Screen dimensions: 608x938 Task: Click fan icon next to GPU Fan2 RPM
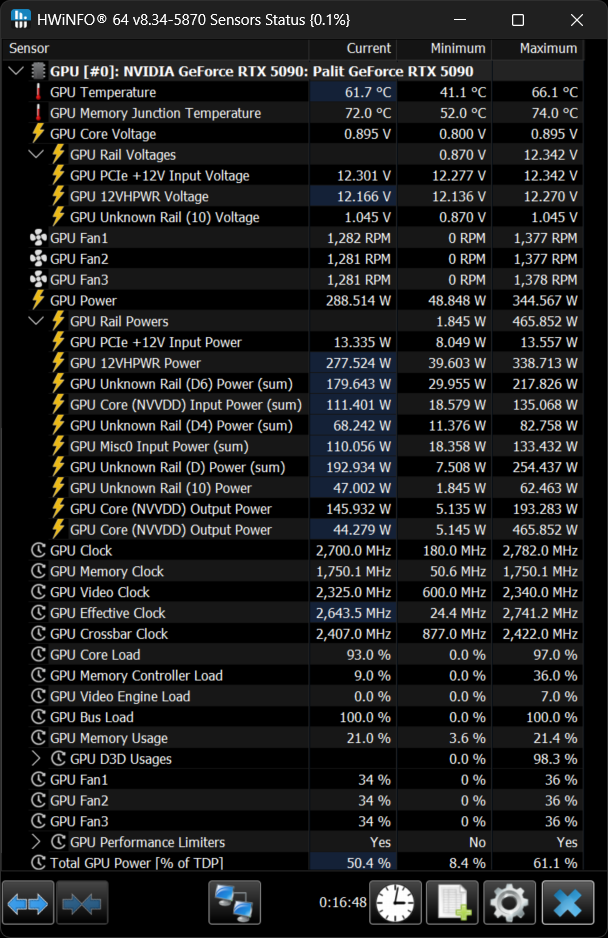38,259
